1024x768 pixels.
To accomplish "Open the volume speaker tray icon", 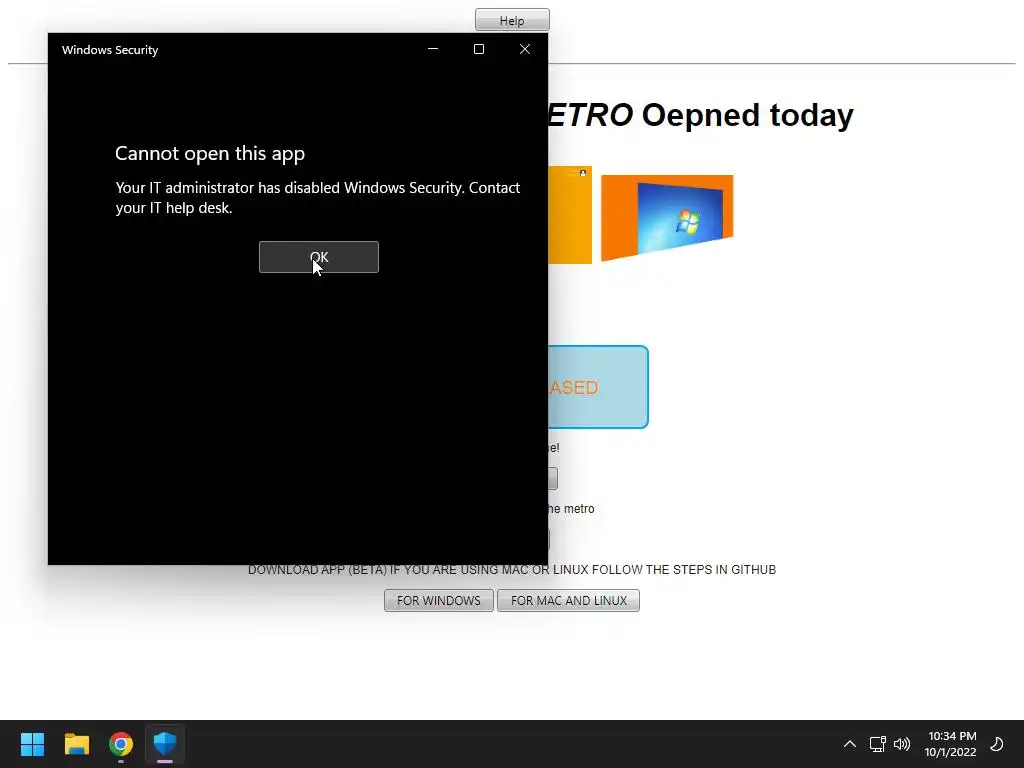I will click(x=902, y=744).
